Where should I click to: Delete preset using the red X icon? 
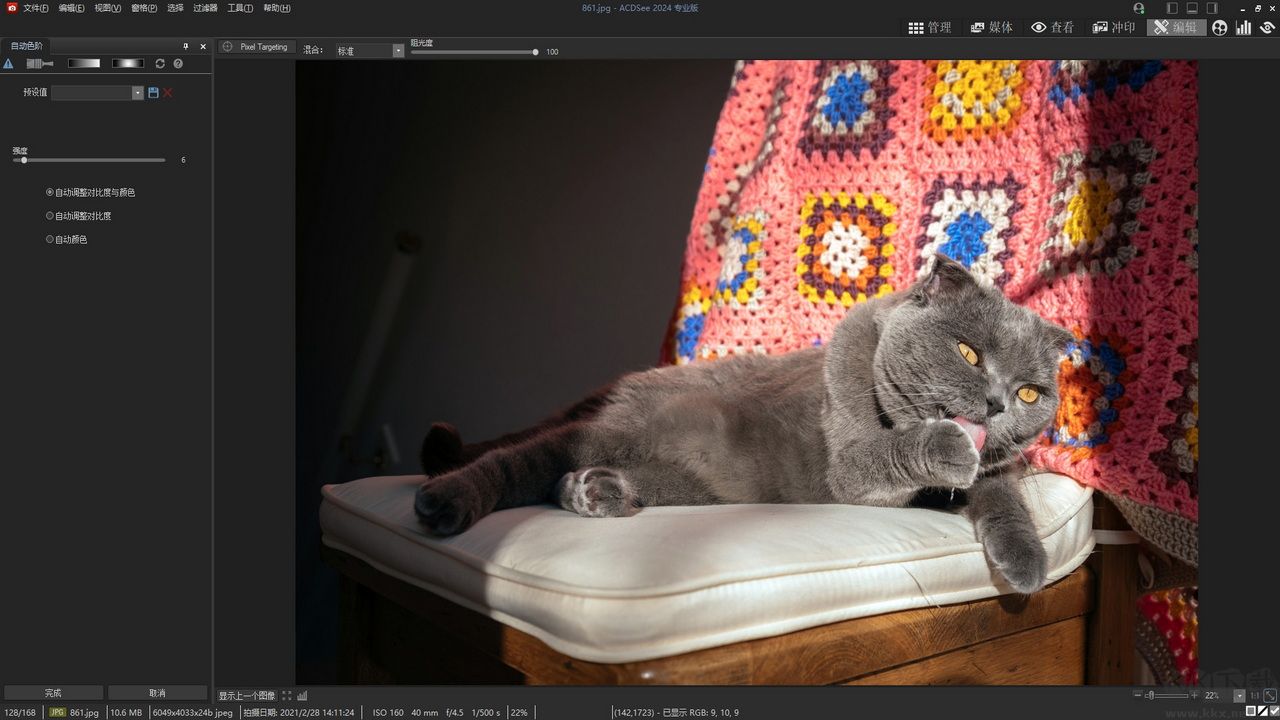pyautogui.click(x=168, y=92)
